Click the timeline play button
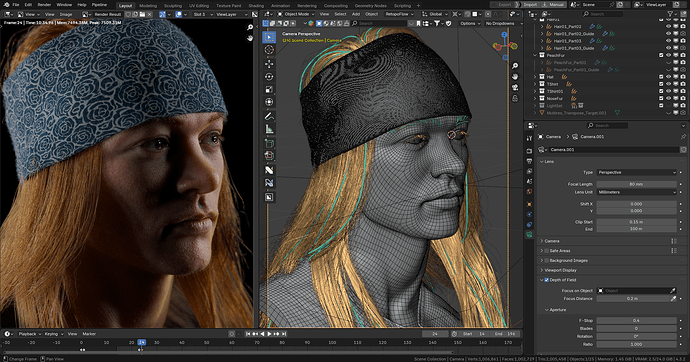This screenshot has height=362, width=690. pos(270,334)
